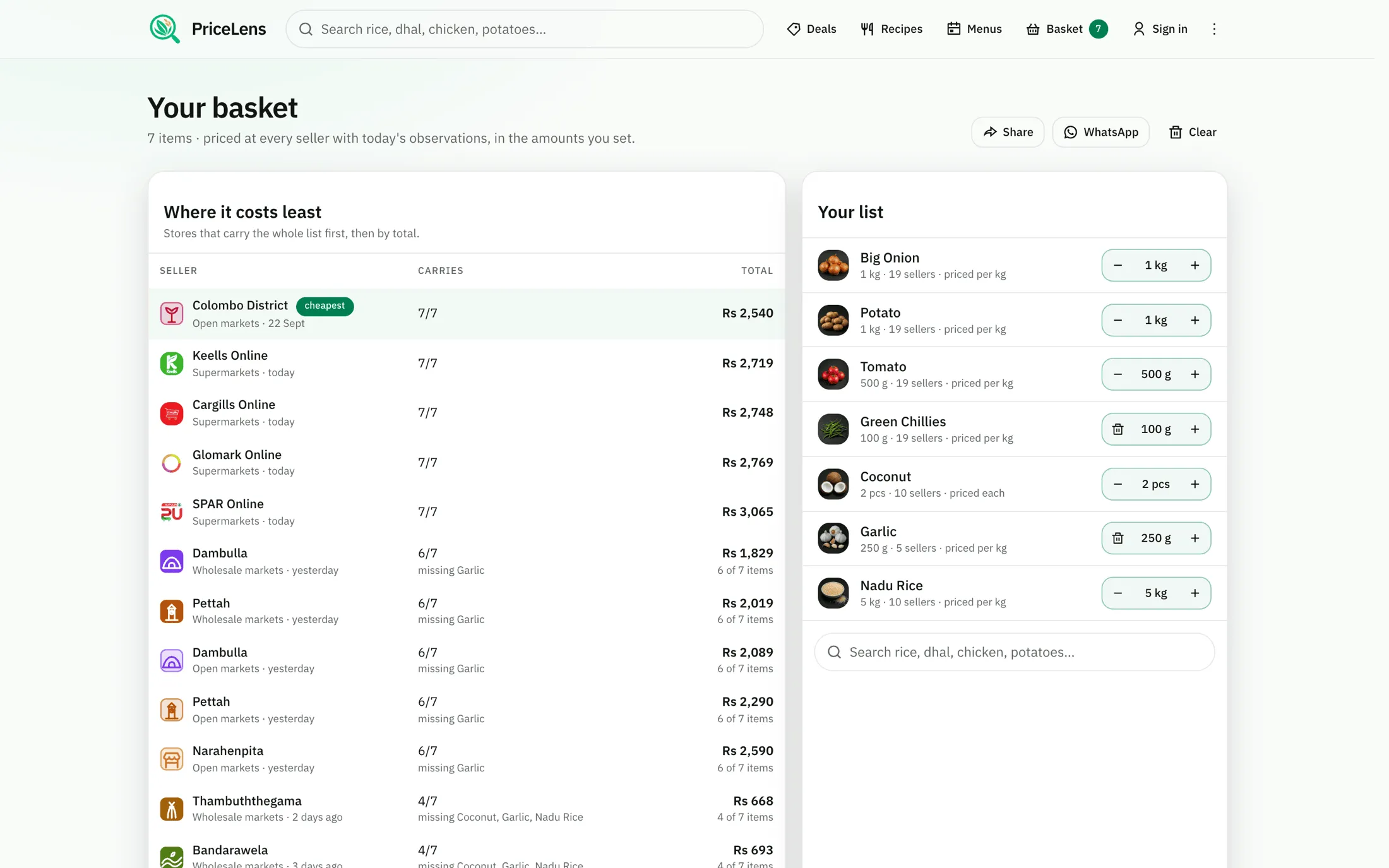The width and height of the screenshot is (1389, 868).
Task: Increase Garlic amount with plus
Action: point(1195,538)
